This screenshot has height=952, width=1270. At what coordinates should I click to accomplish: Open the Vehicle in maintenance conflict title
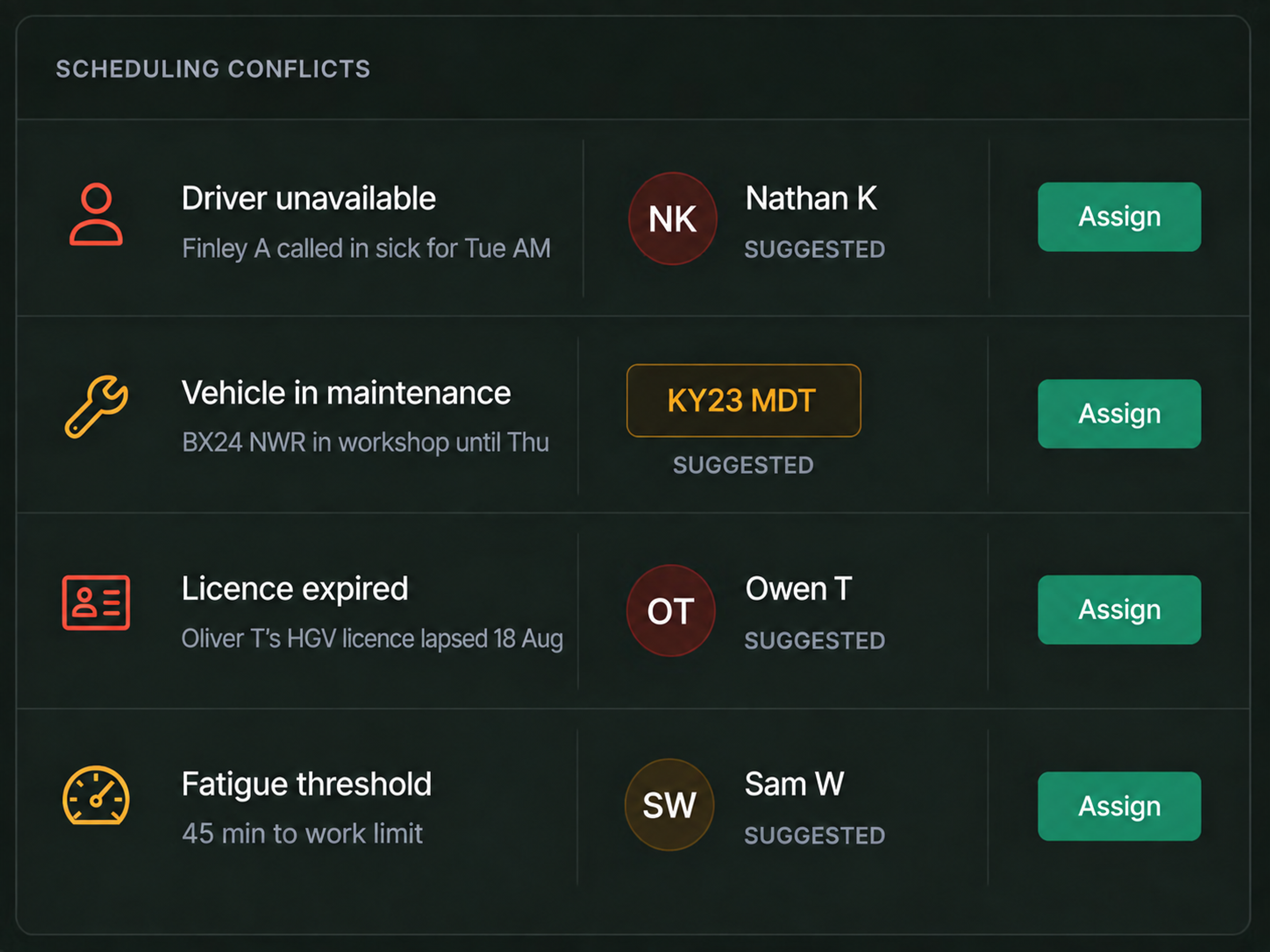[x=346, y=393]
